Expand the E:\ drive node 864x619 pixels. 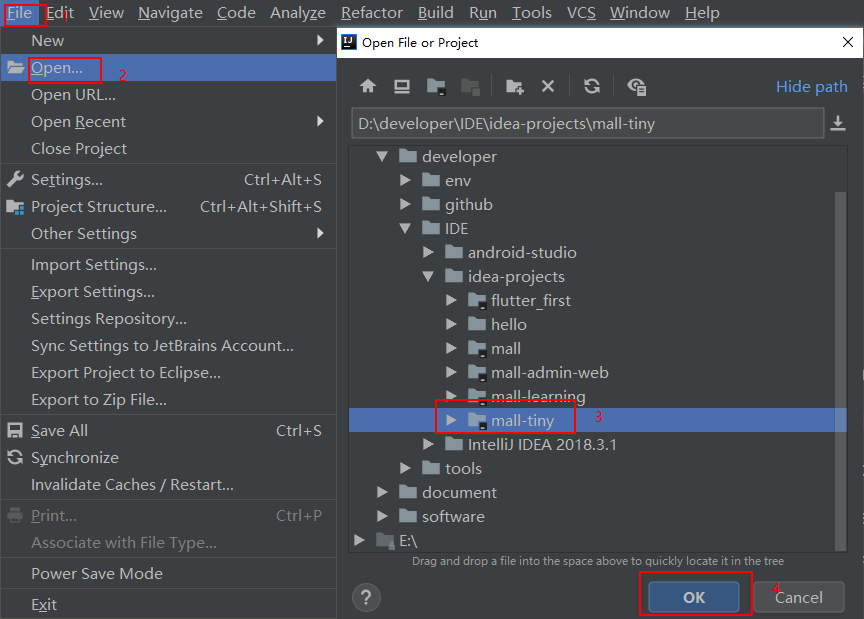360,540
